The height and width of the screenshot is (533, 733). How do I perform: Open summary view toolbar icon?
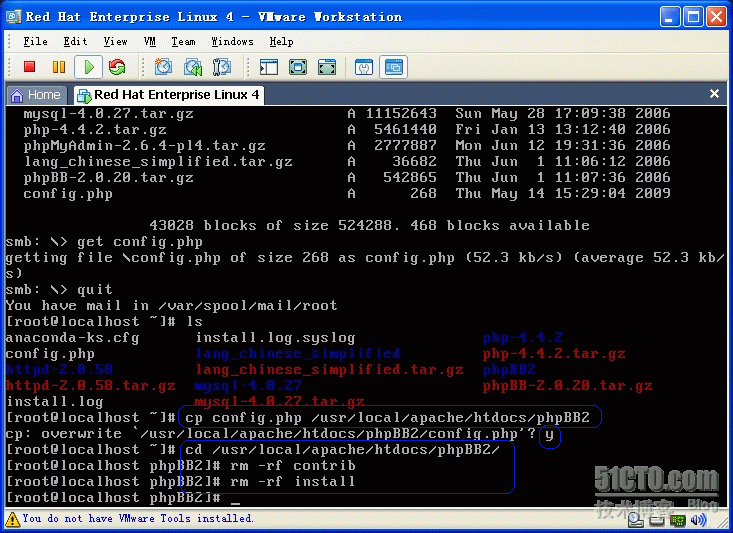click(x=364, y=67)
